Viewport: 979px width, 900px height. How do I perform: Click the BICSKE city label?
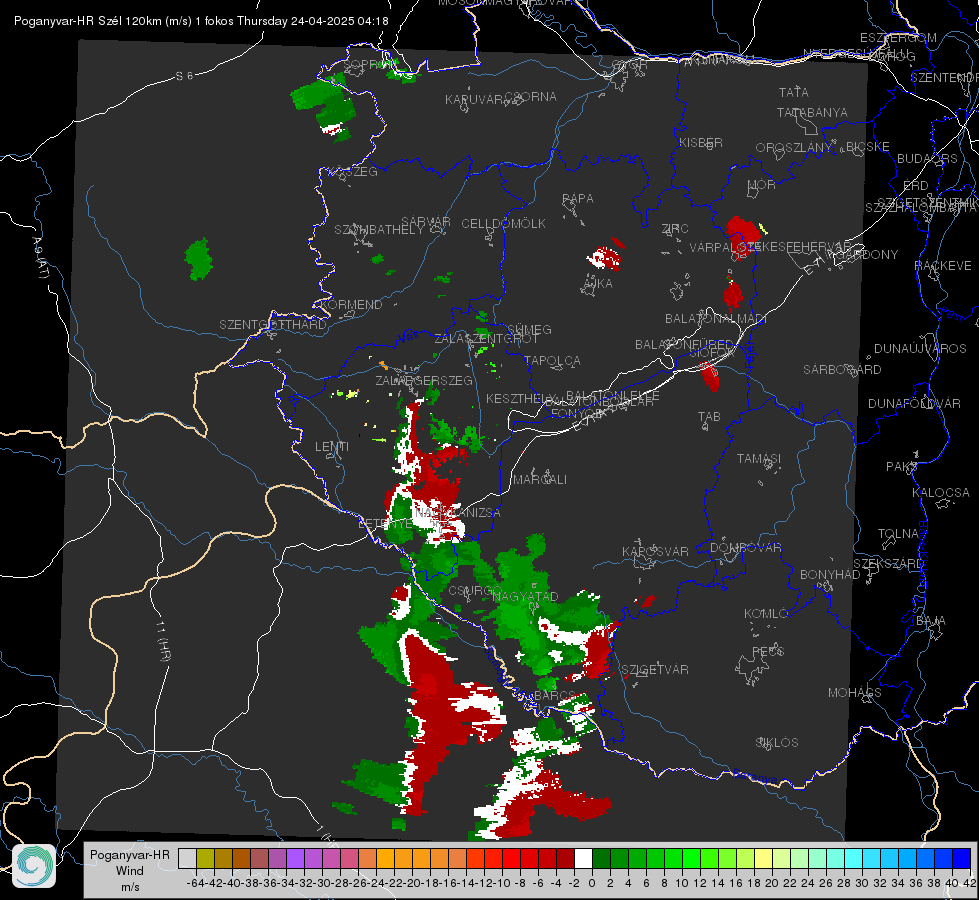coord(868,147)
